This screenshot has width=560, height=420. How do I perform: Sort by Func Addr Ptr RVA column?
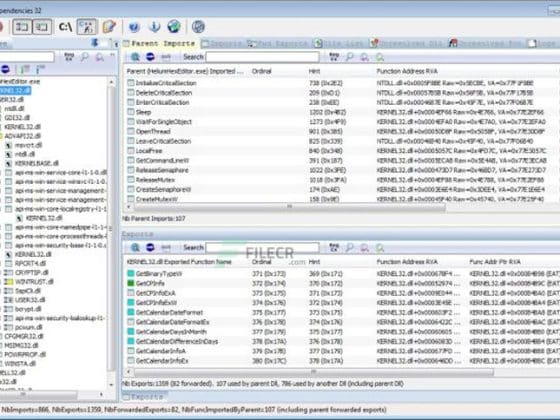(x=495, y=262)
